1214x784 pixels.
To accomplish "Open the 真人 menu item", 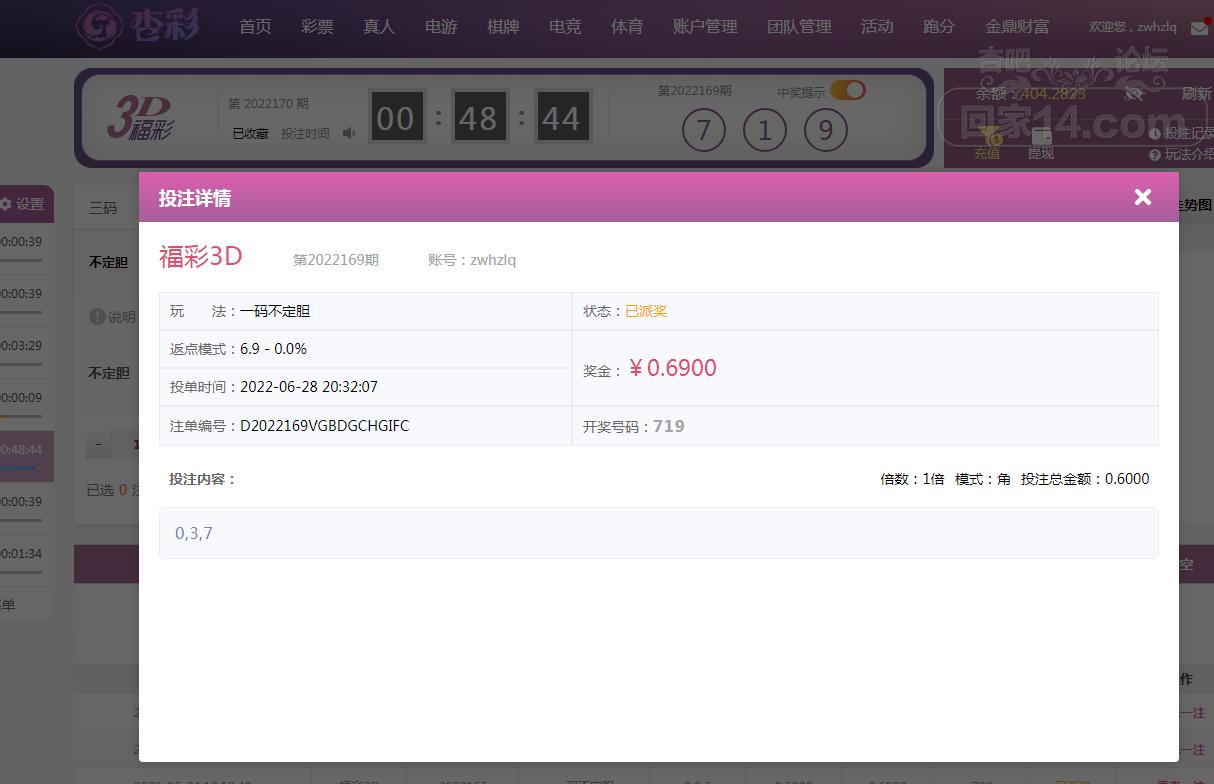I will click(x=379, y=27).
